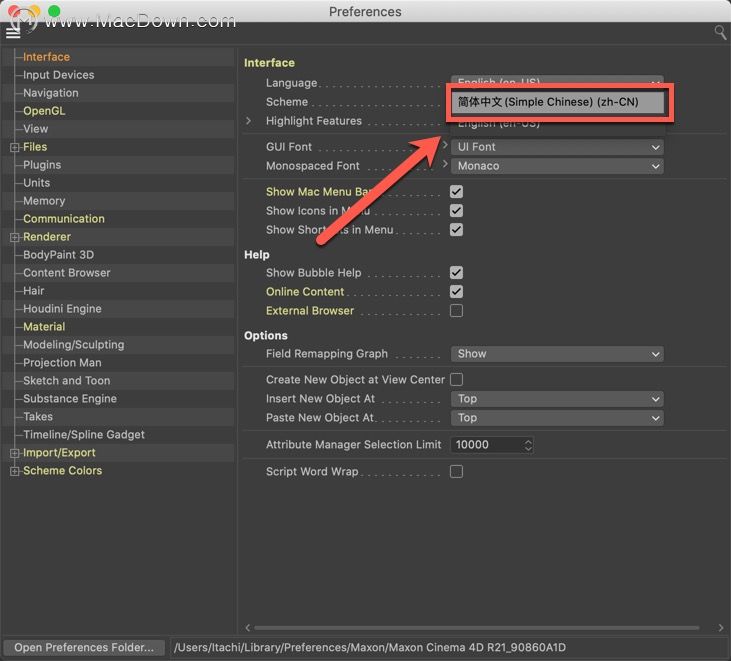Expand the Scheme Colors tree node

(14, 471)
